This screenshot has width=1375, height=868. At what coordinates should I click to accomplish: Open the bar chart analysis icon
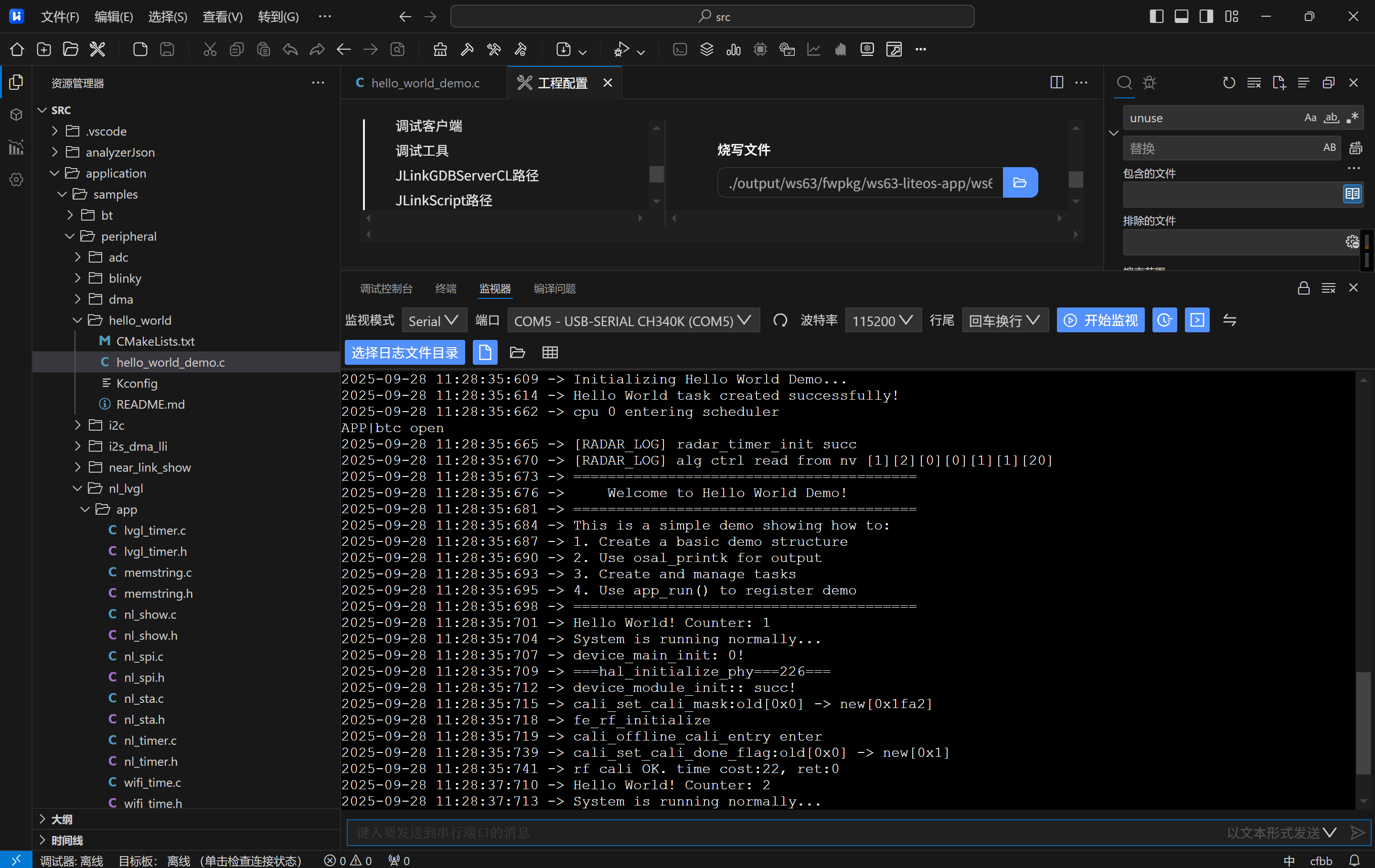(734, 50)
